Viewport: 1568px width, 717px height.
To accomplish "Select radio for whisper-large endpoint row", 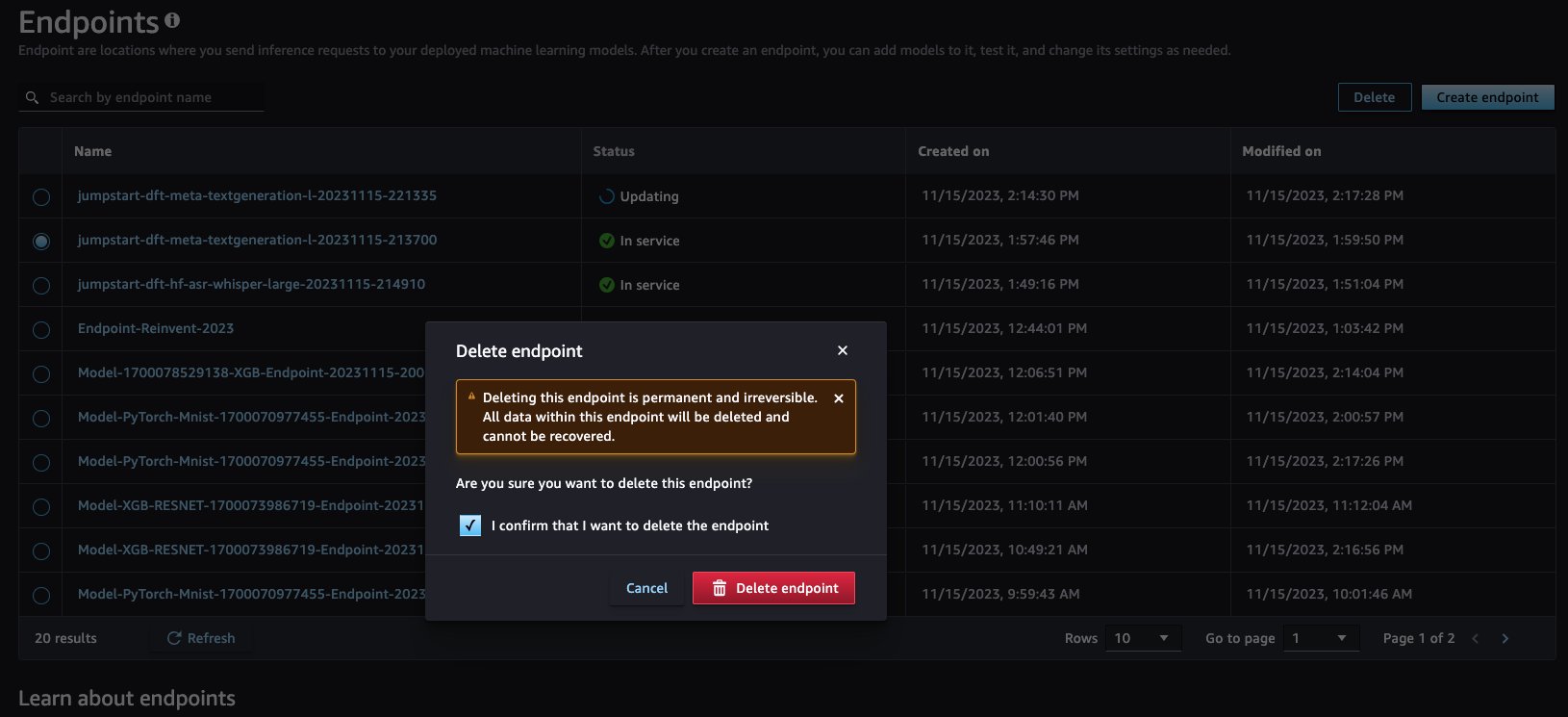I will pos(41,285).
